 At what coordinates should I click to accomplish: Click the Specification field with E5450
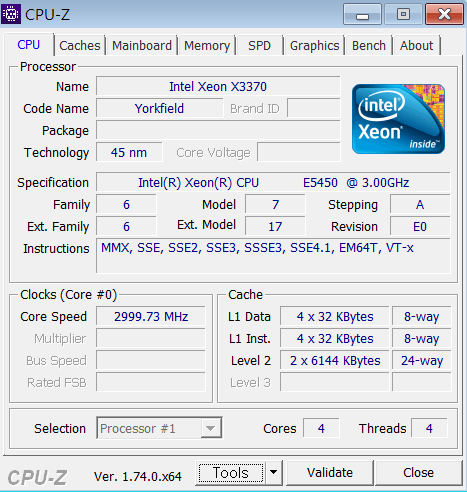273,183
